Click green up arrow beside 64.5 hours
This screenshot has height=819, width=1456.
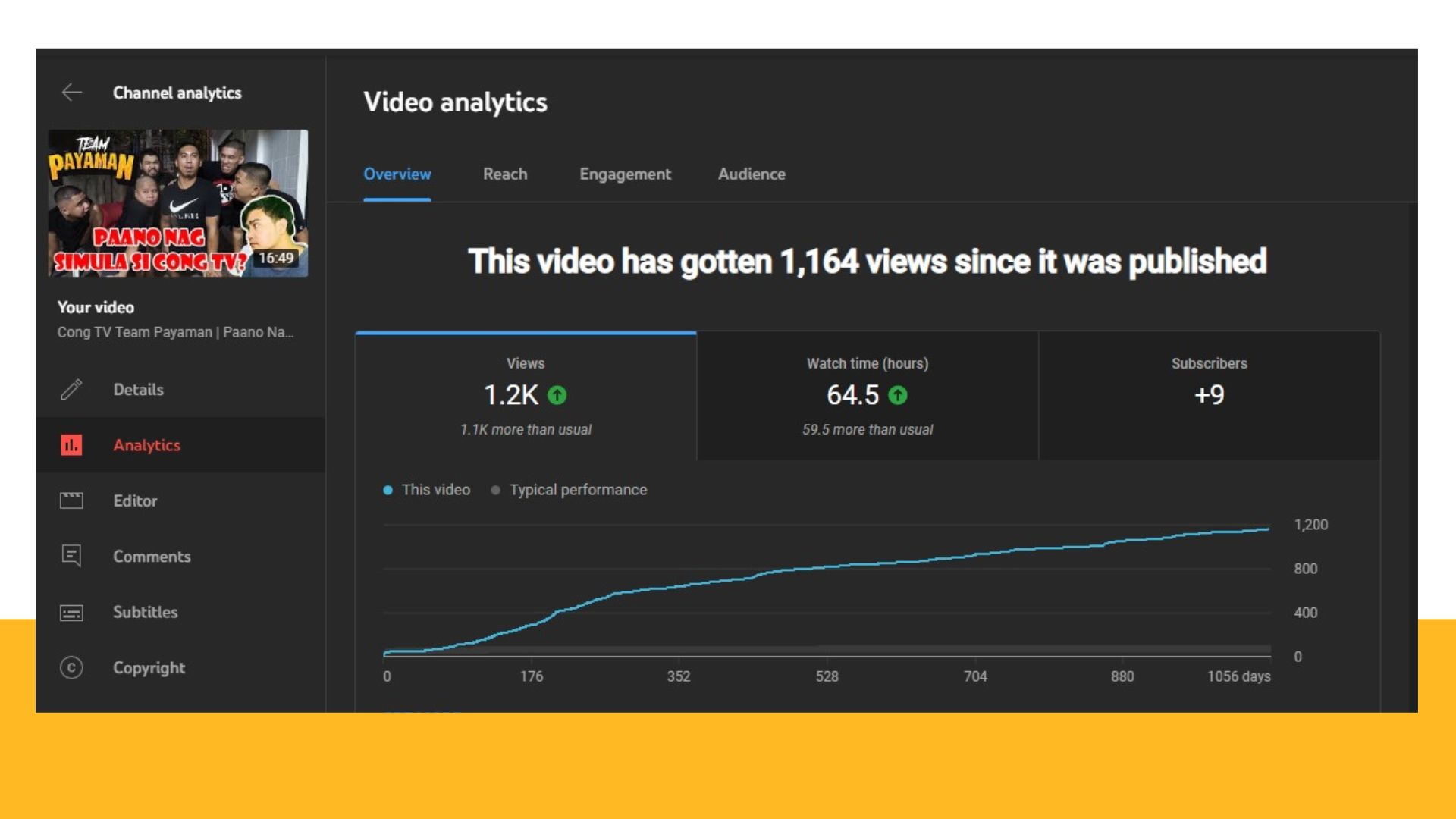click(x=898, y=395)
